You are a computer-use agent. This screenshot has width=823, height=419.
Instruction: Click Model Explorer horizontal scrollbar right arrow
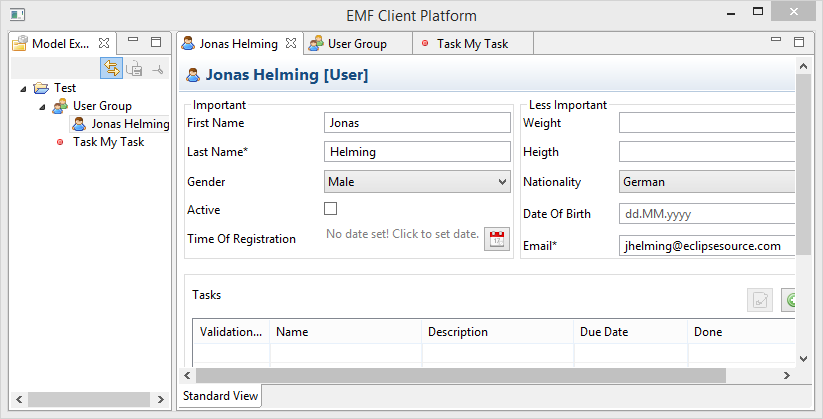[161, 400]
